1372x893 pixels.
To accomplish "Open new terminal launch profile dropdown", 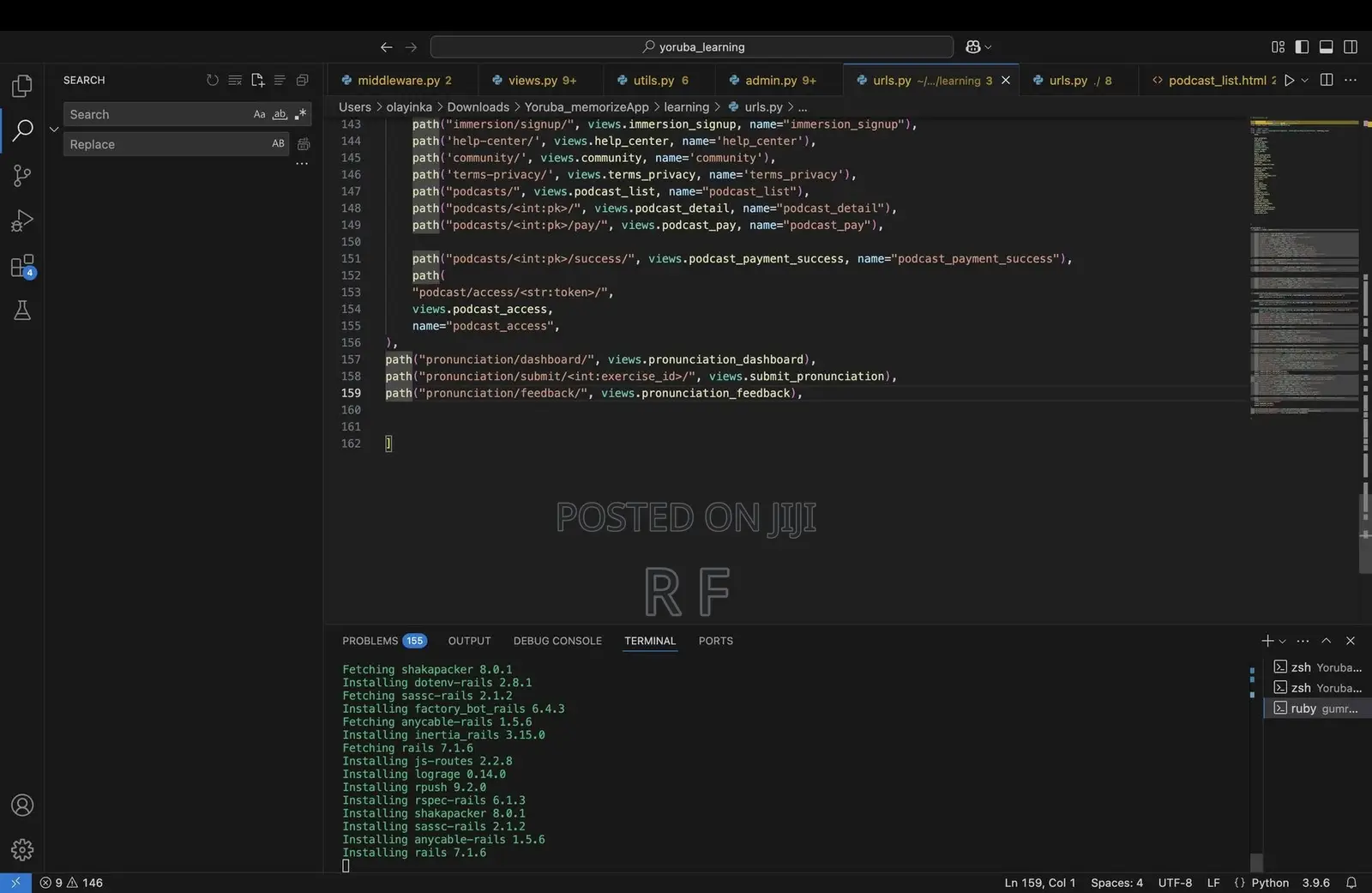I will click(1283, 641).
